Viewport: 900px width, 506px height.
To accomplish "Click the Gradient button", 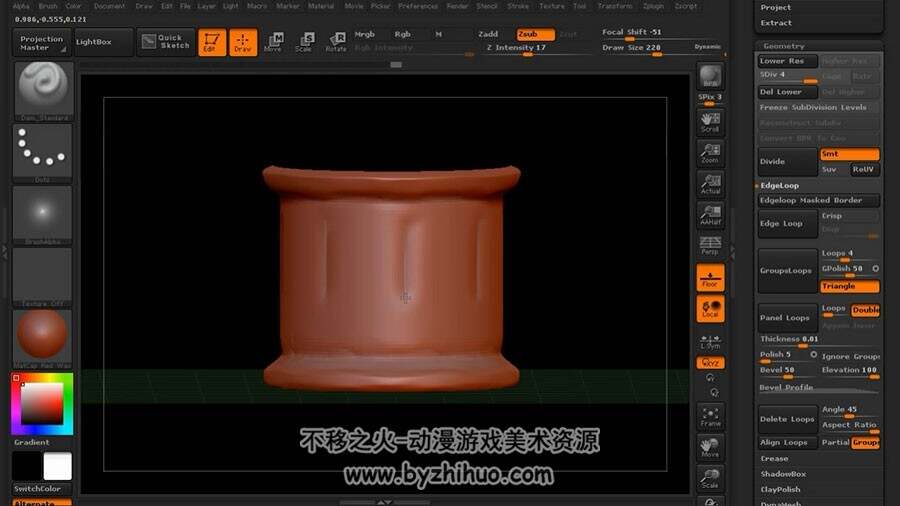I will tap(32, 442).
